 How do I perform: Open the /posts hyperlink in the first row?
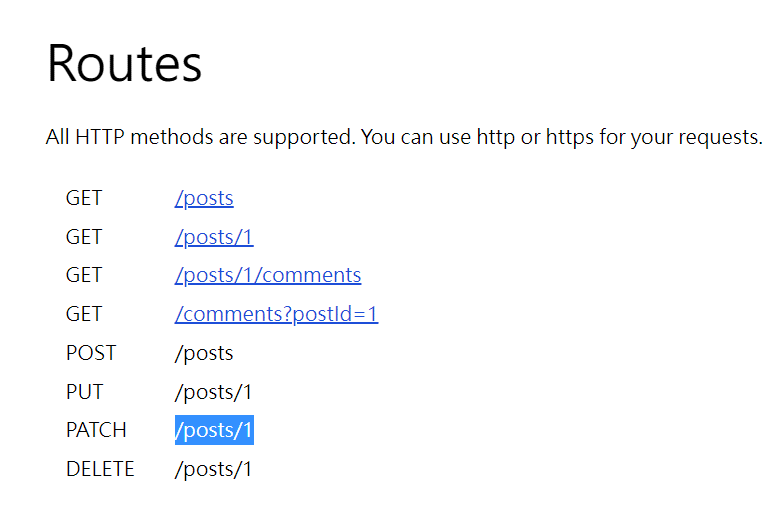[204, 198]
